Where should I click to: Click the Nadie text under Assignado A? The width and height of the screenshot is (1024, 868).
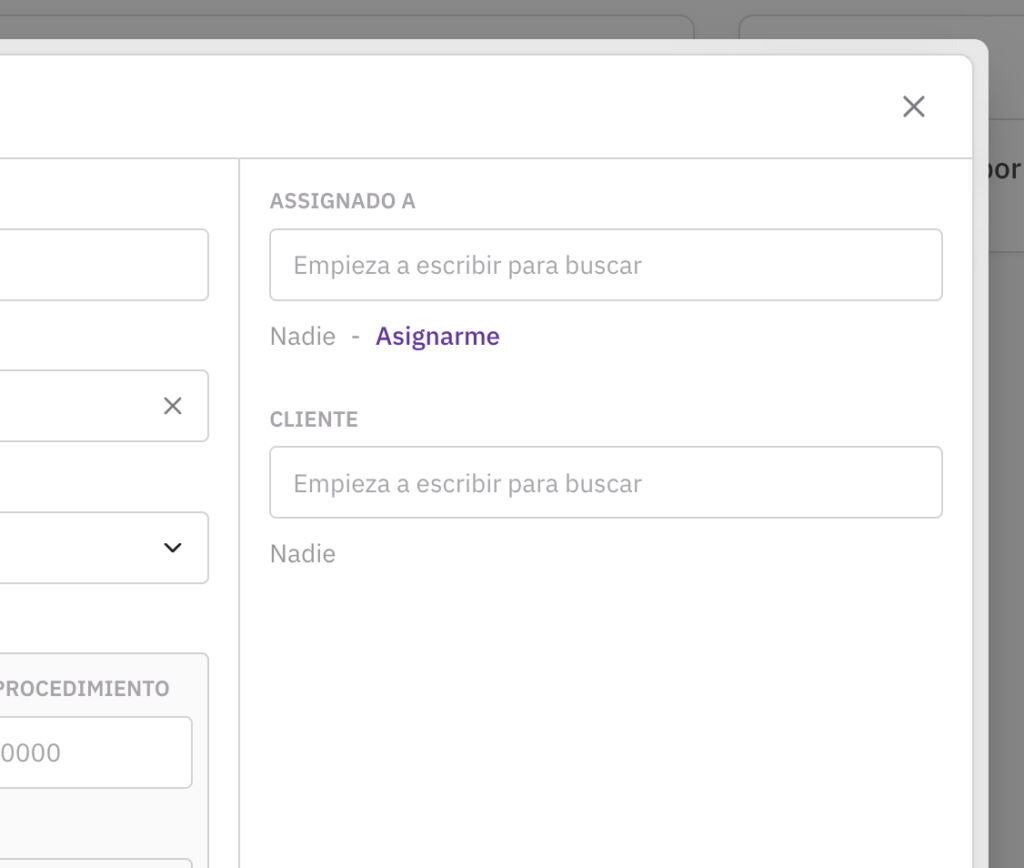point(302,337)
